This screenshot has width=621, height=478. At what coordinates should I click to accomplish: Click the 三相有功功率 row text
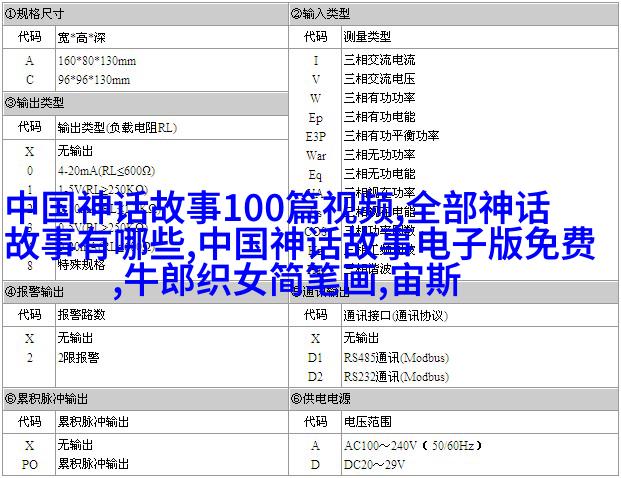click(x=379, y=98)
